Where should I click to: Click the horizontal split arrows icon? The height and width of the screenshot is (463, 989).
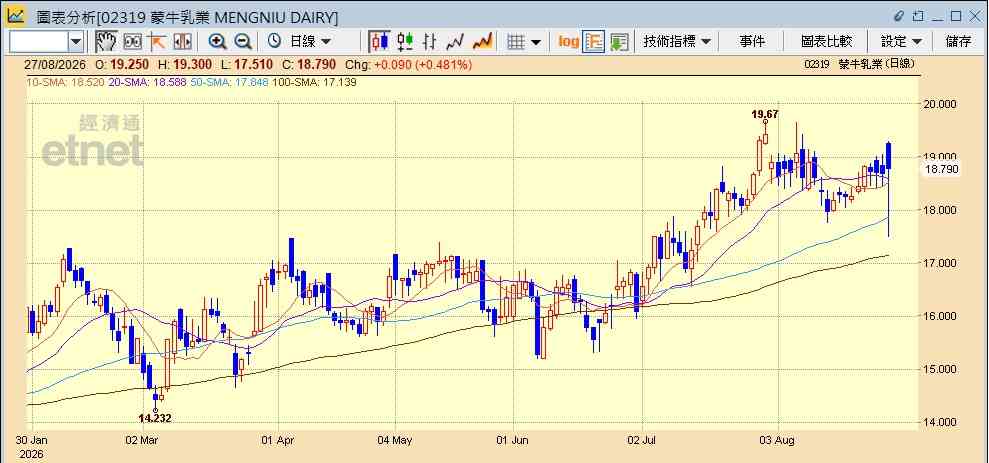click(182, 42)
